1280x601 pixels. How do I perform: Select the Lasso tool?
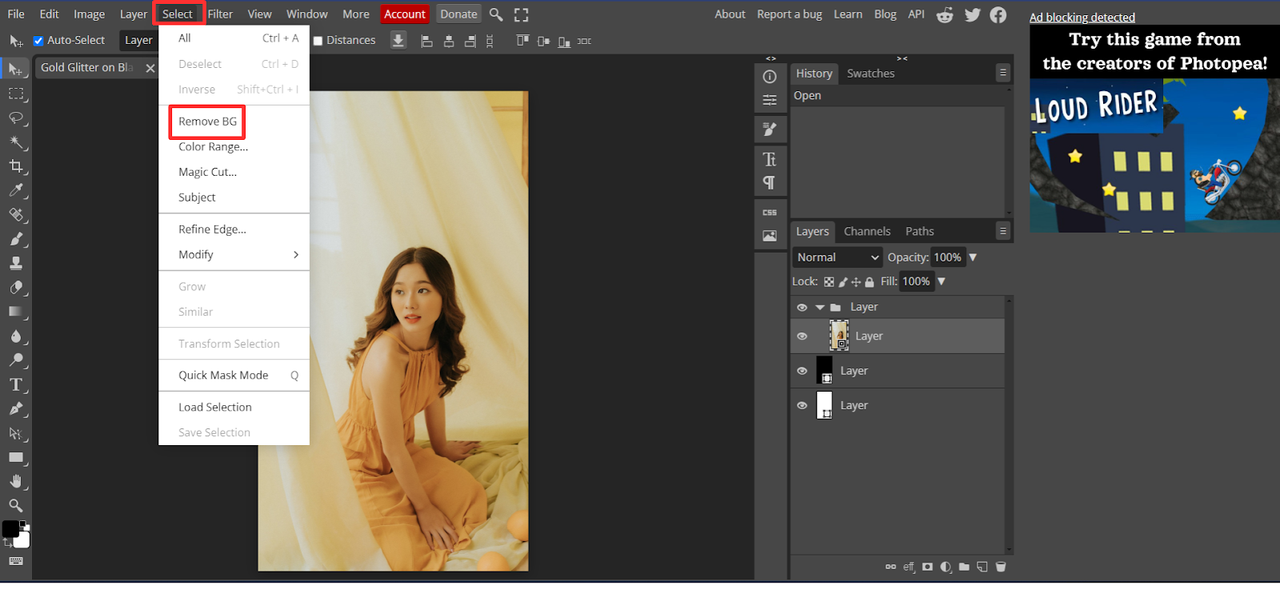point(16,118)
